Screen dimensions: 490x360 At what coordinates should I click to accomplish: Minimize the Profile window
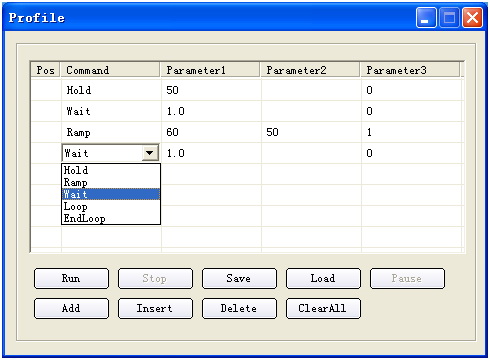click(426, 18)
